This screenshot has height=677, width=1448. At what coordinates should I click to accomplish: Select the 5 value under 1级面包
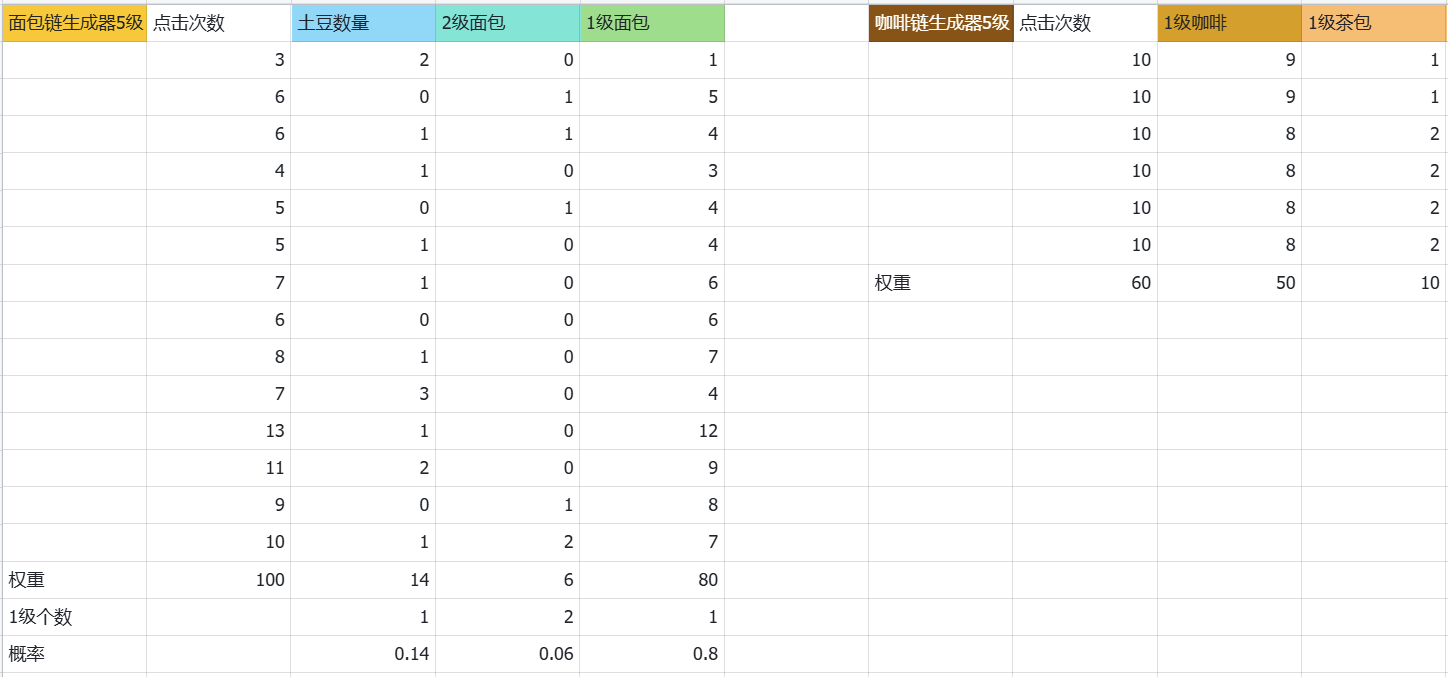[x=652, y=97]
